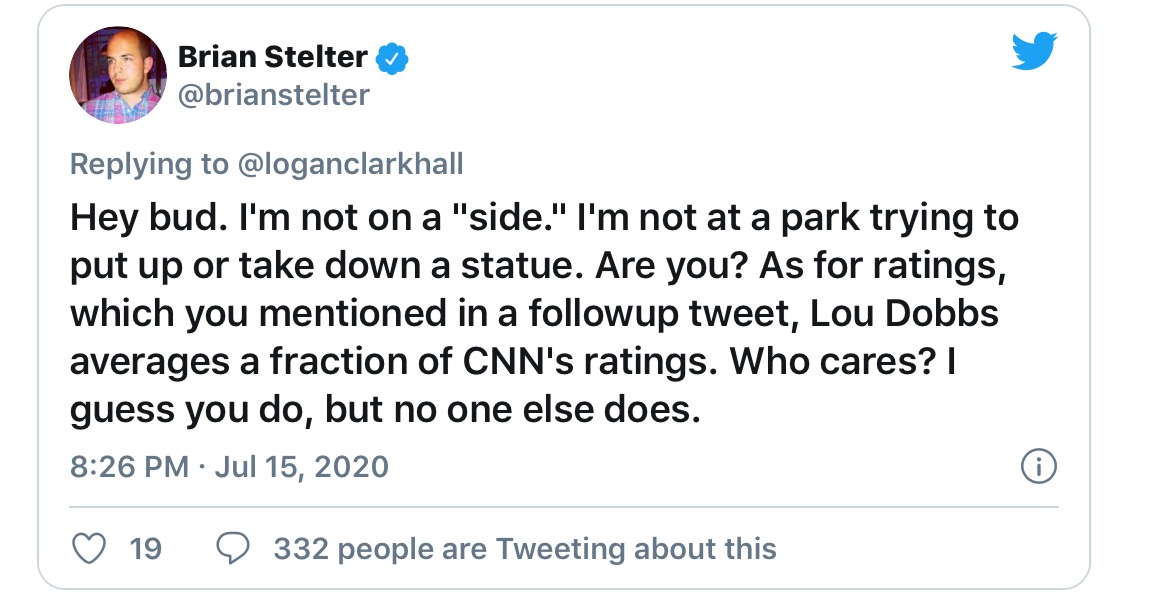1156x597 pixels.
Task: Open the @brianstelter handle link
Action: (x=274, y=95)
